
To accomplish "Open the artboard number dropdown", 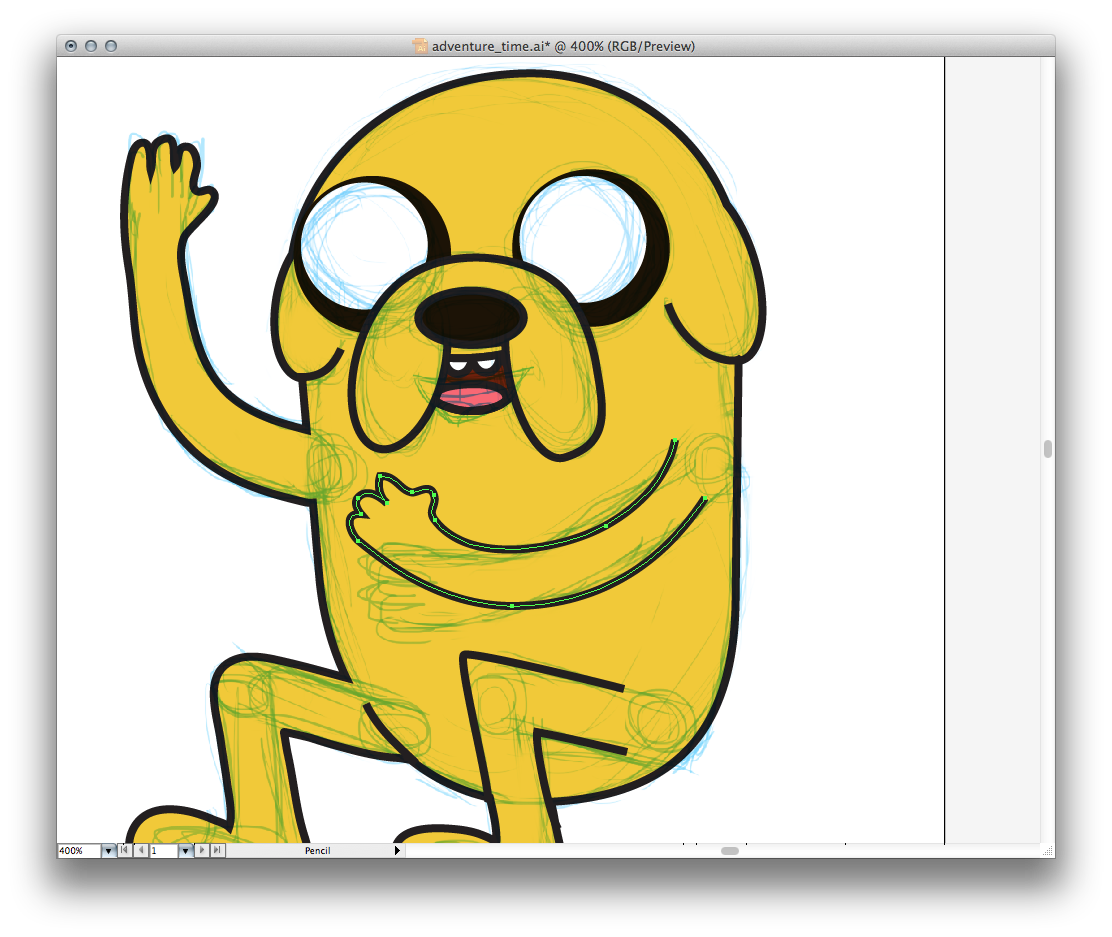I will point(185,851).
